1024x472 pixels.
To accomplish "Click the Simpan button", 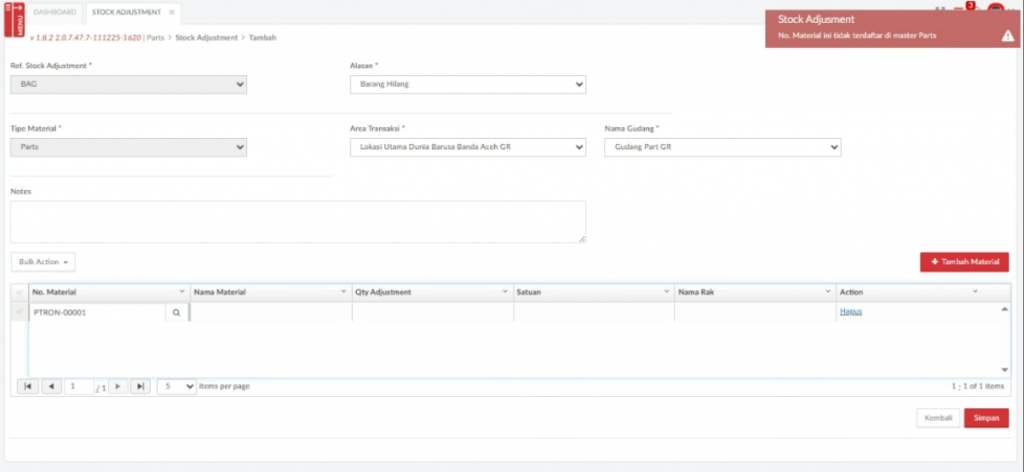I will click(x=986, y=418).
